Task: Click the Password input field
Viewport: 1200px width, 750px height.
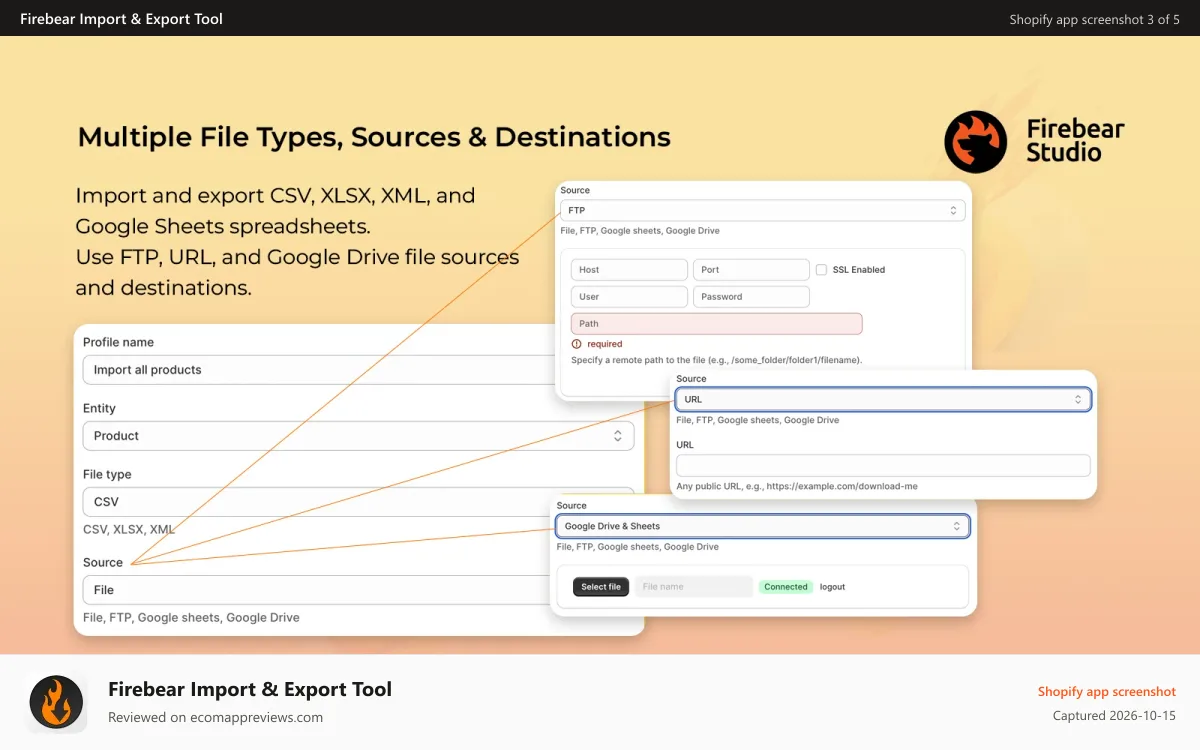Action: (751, 297)
